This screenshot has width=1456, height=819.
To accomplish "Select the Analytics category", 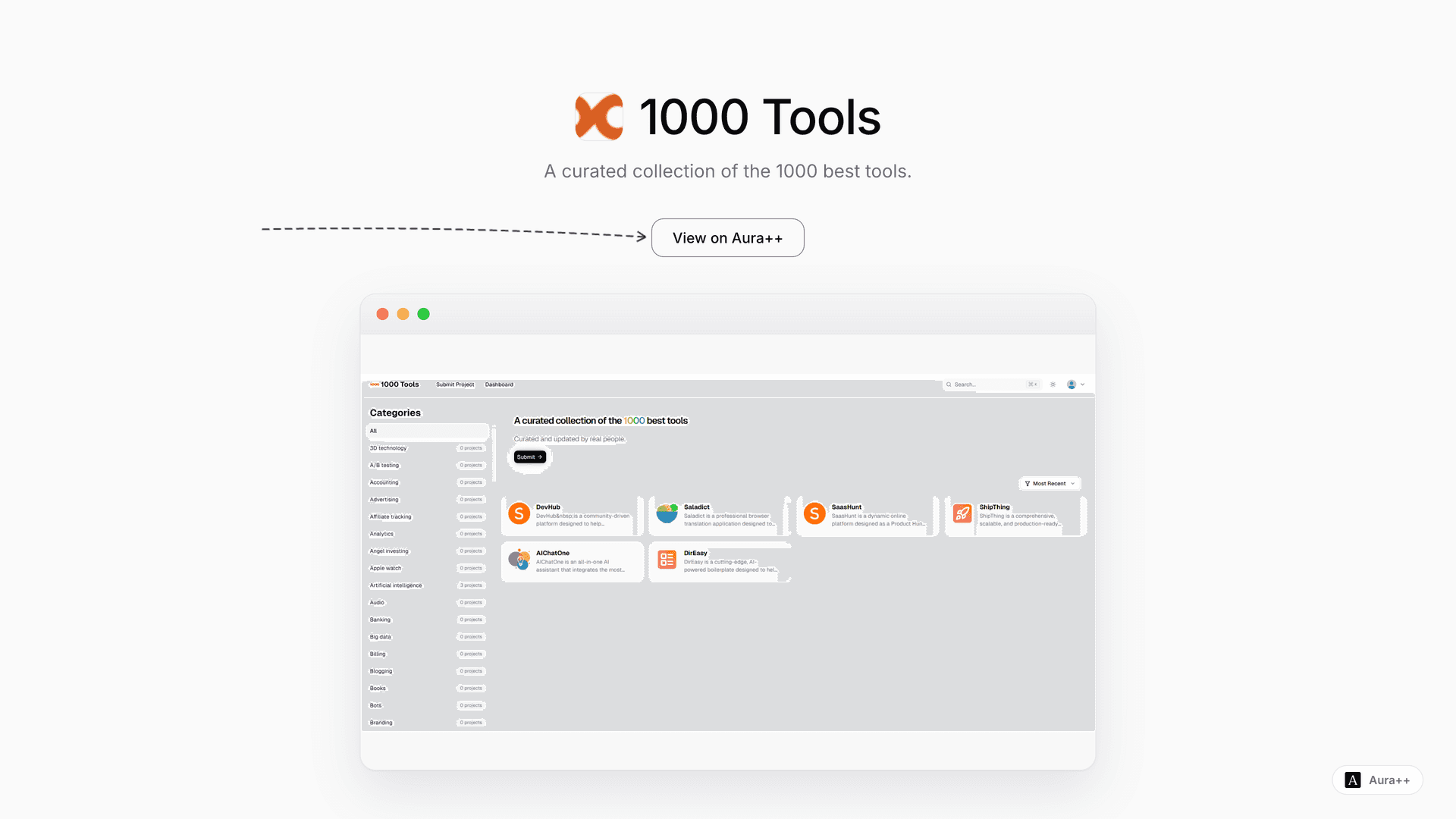I will point(382,534).
